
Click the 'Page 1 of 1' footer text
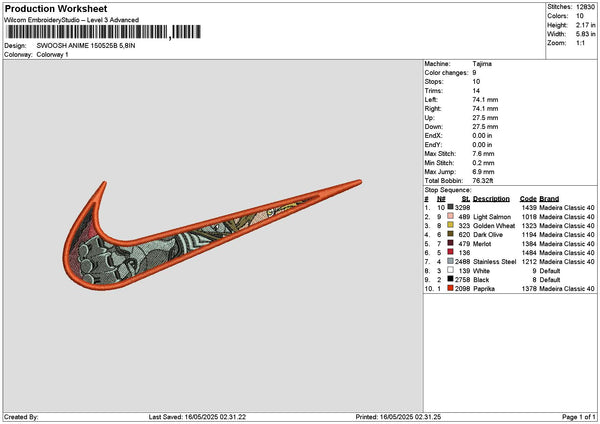point(579,417)
